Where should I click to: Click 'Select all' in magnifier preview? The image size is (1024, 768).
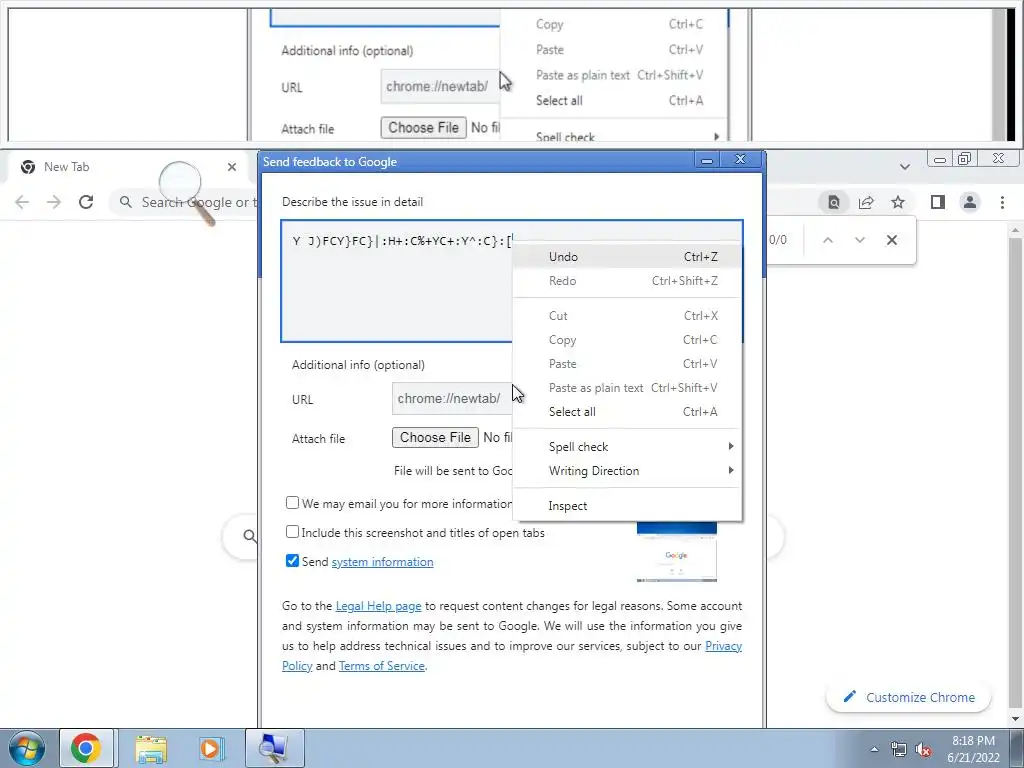[559, 101]
